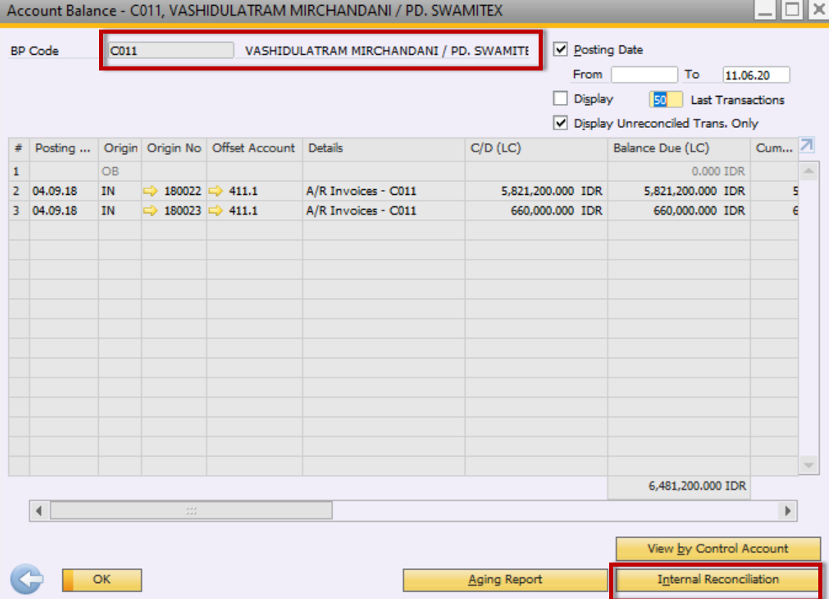829x599 pixels.
Task: Click the OK button
Action: point(102,580)
